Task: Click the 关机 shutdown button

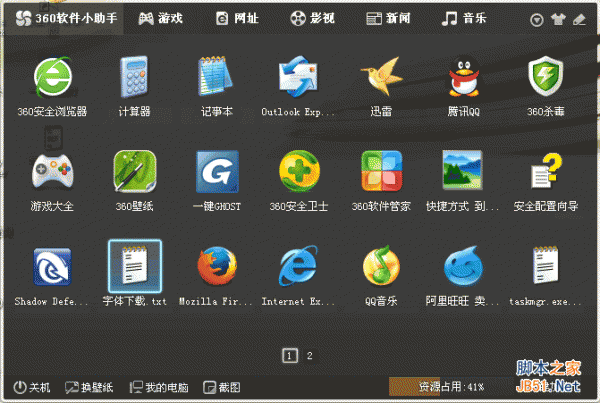Action: (x=31, y=387)
